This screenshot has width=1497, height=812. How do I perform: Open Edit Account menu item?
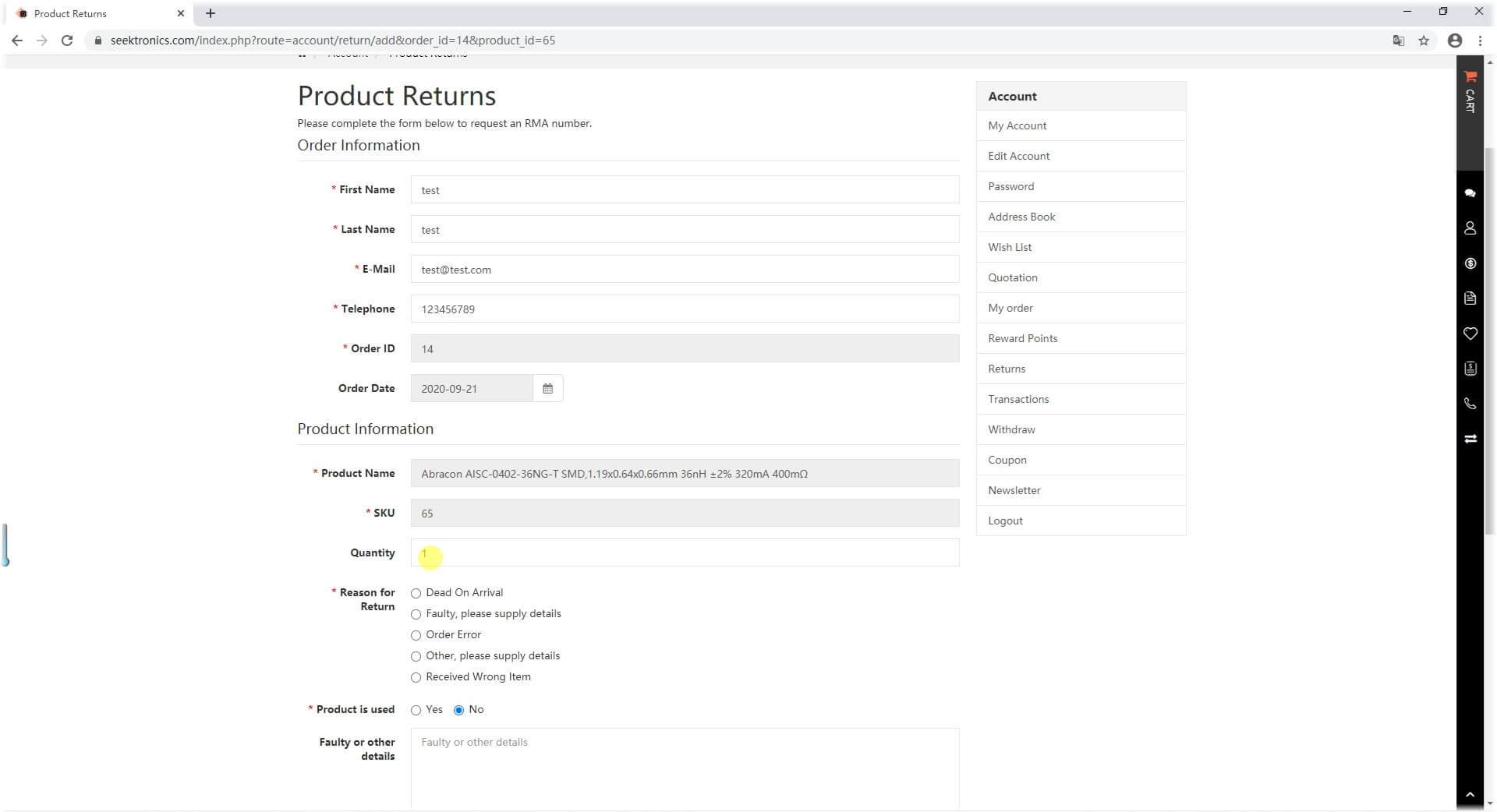[1081, 156]
